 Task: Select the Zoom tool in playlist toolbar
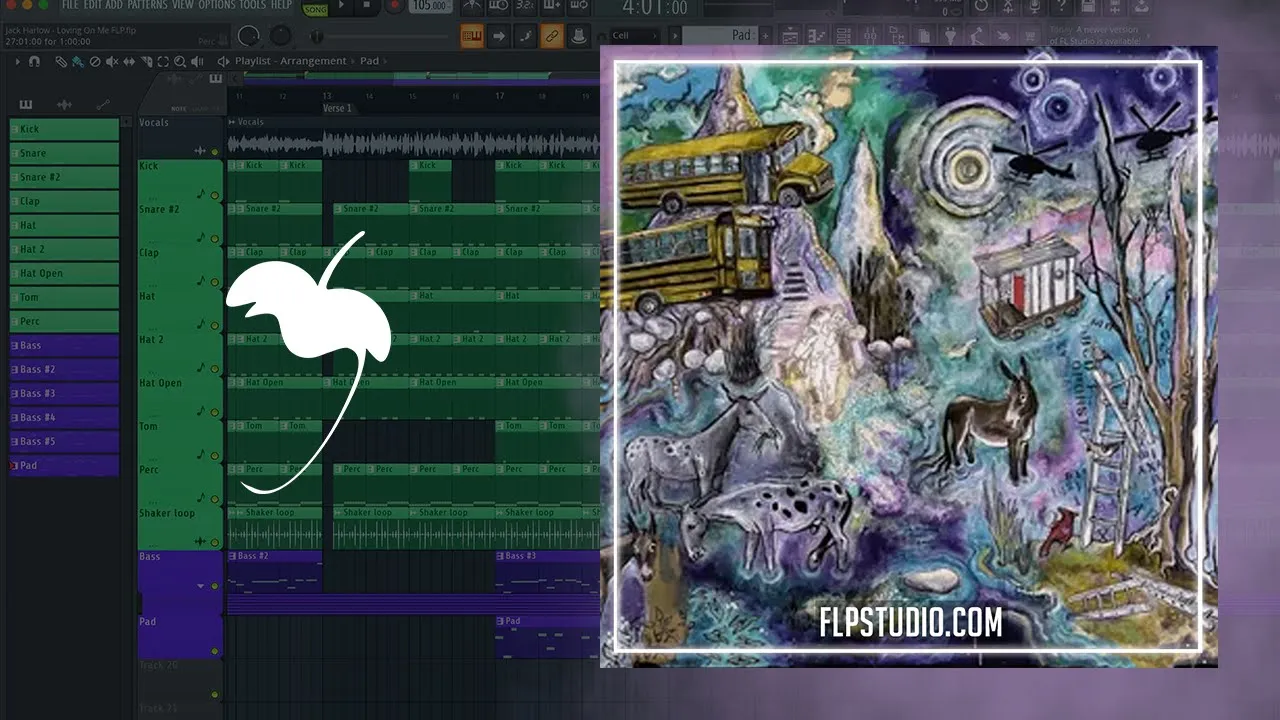[x=180, y=61]
